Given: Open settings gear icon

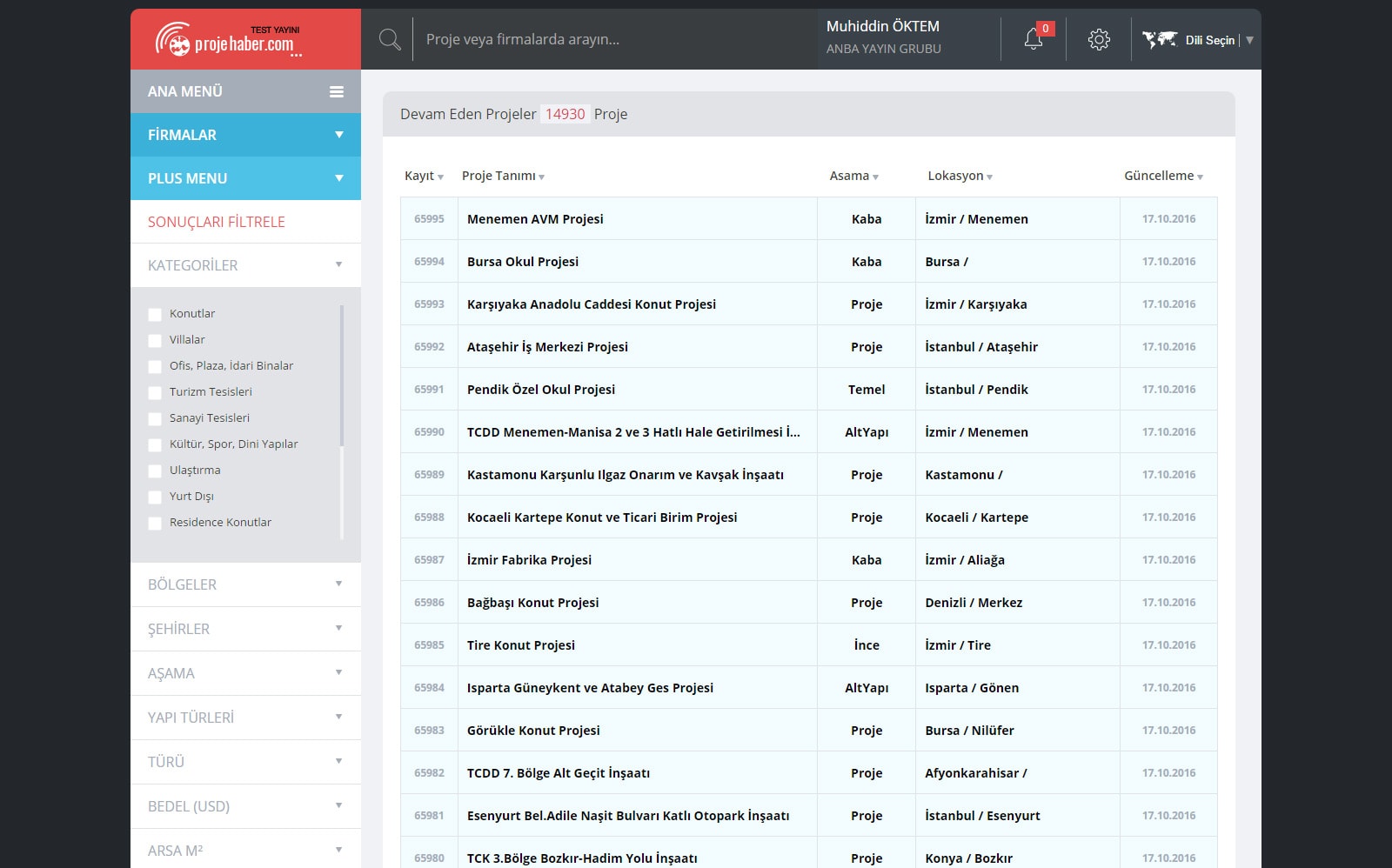Looking at the screenshot, I should coord(1099,39).
